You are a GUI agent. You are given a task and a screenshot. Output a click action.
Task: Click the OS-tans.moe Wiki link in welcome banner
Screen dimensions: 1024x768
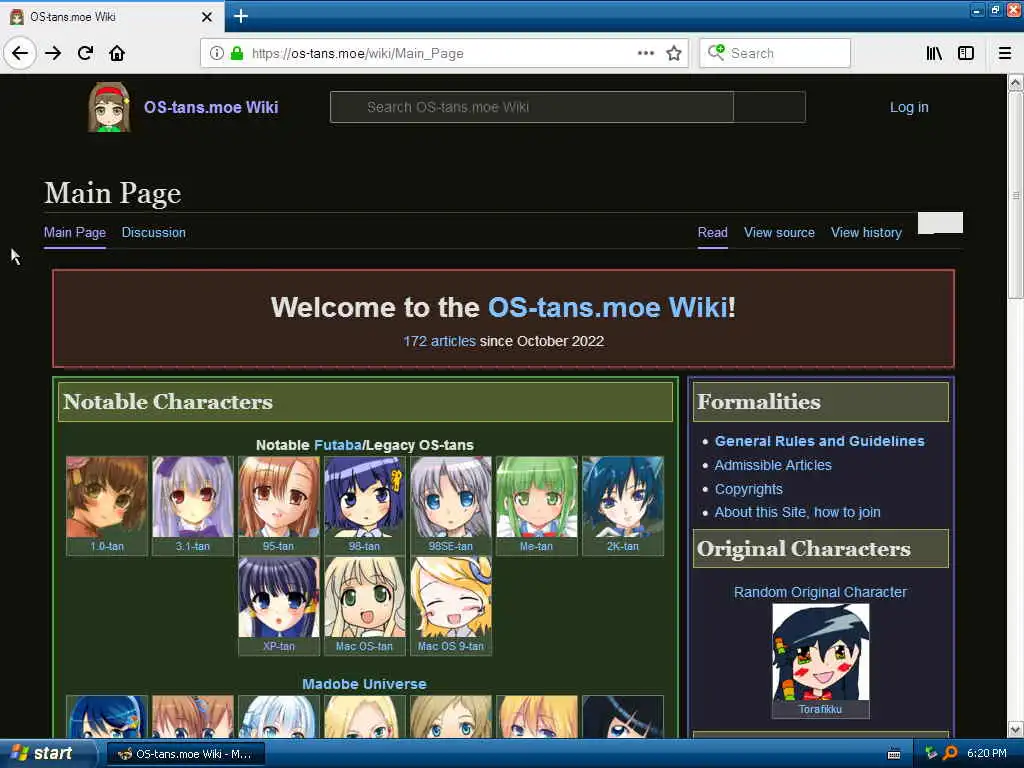click(608, 307)
